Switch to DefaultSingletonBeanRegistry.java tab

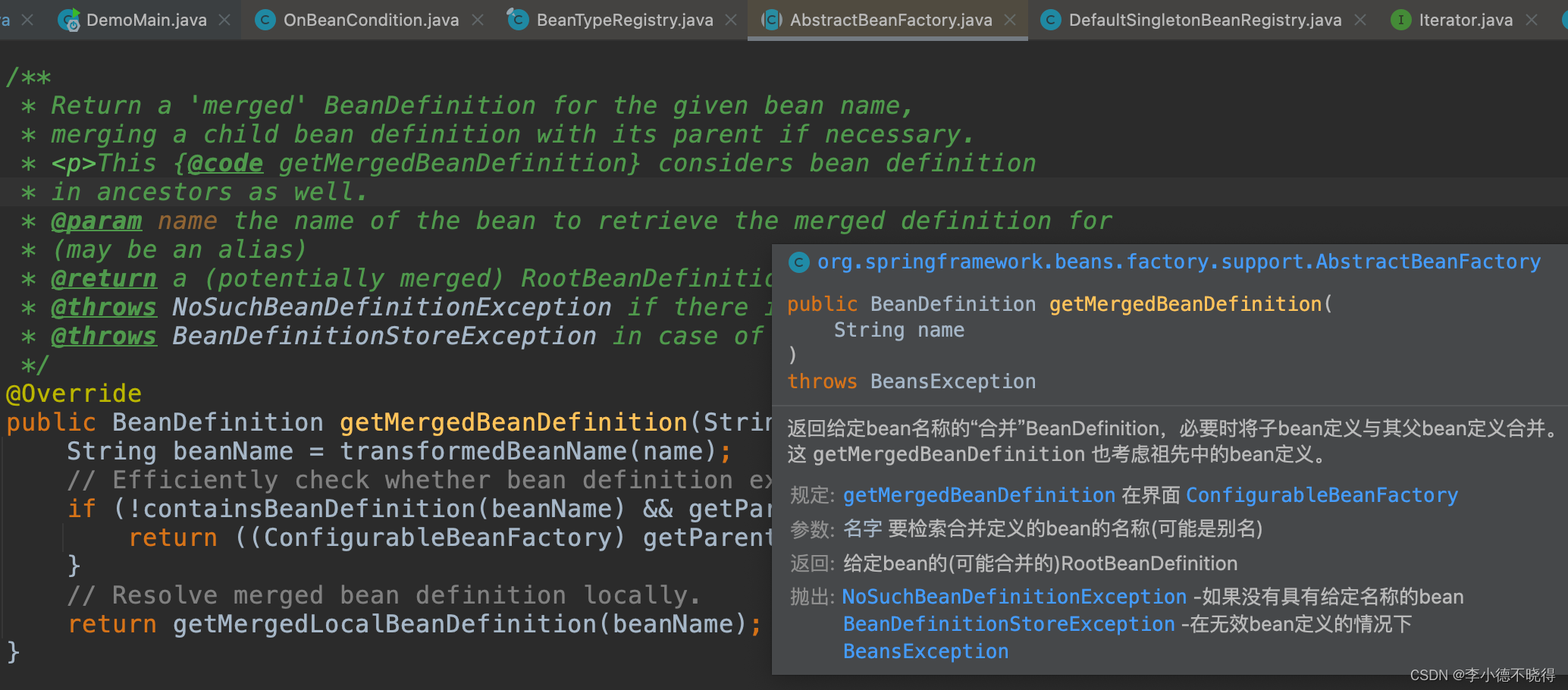pyautogui.click(x=1205, y=20)
